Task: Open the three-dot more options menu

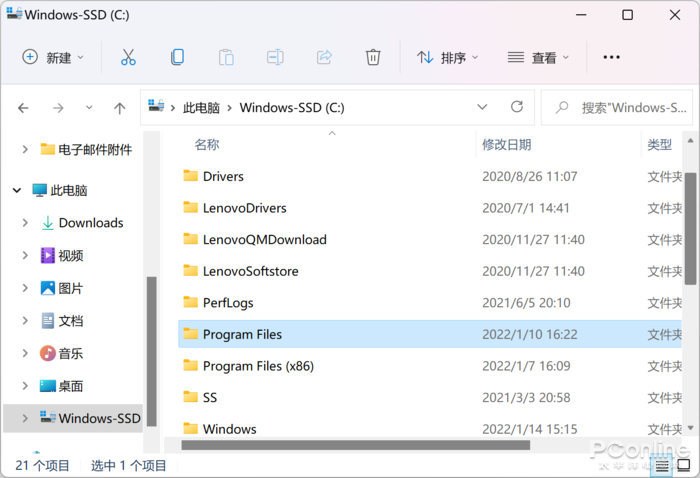Action: coord(611,57)
